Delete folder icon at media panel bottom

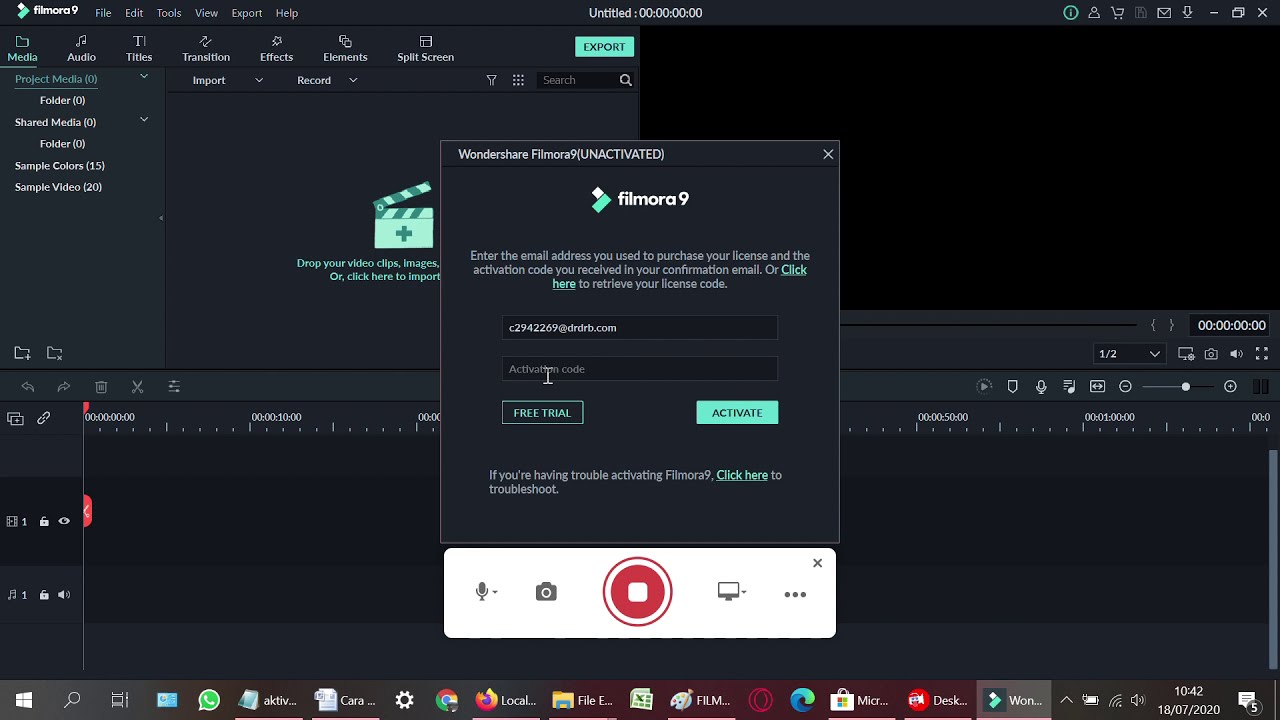(55, 353)
